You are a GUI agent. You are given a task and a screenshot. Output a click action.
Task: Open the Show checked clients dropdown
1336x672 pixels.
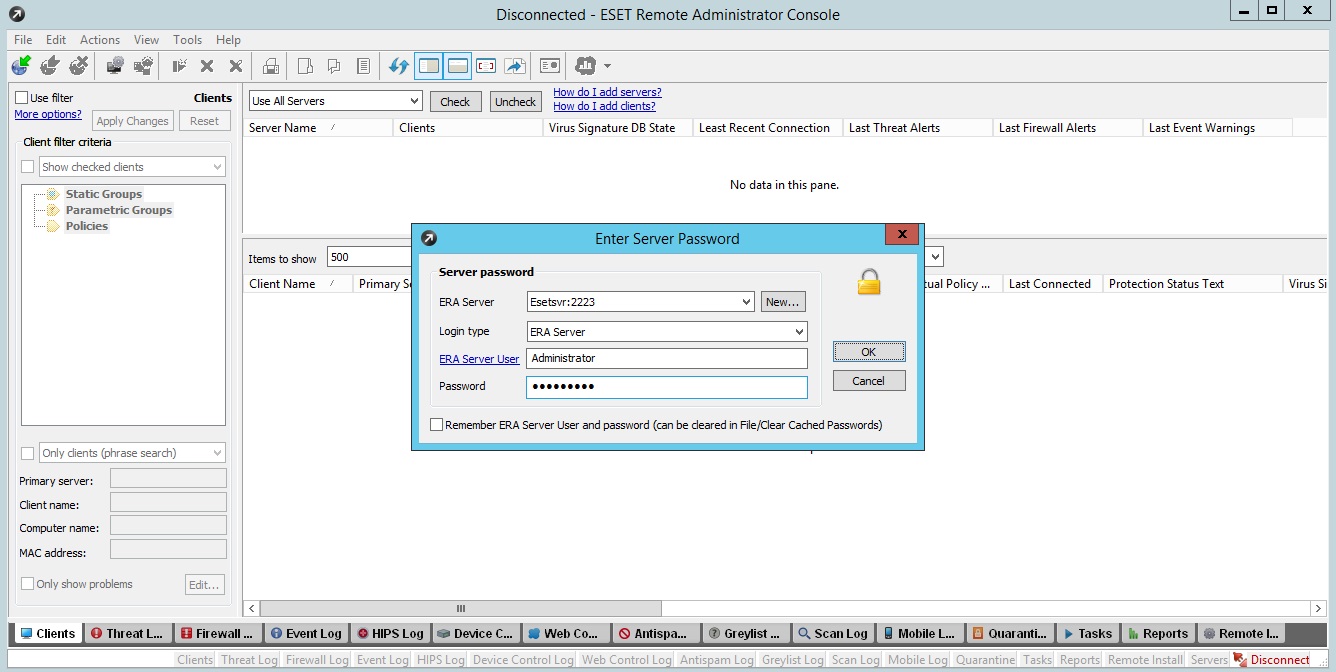(x=132, y=167)
